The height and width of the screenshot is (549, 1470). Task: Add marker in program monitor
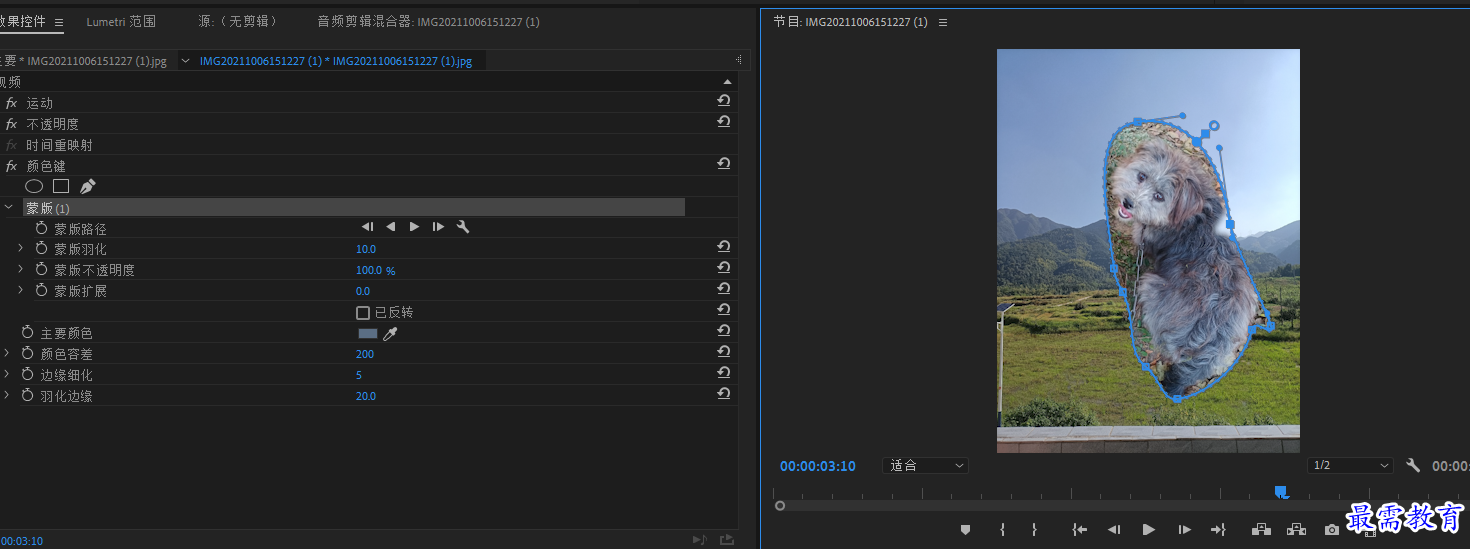pyautogui.click(x=965, y=530)
